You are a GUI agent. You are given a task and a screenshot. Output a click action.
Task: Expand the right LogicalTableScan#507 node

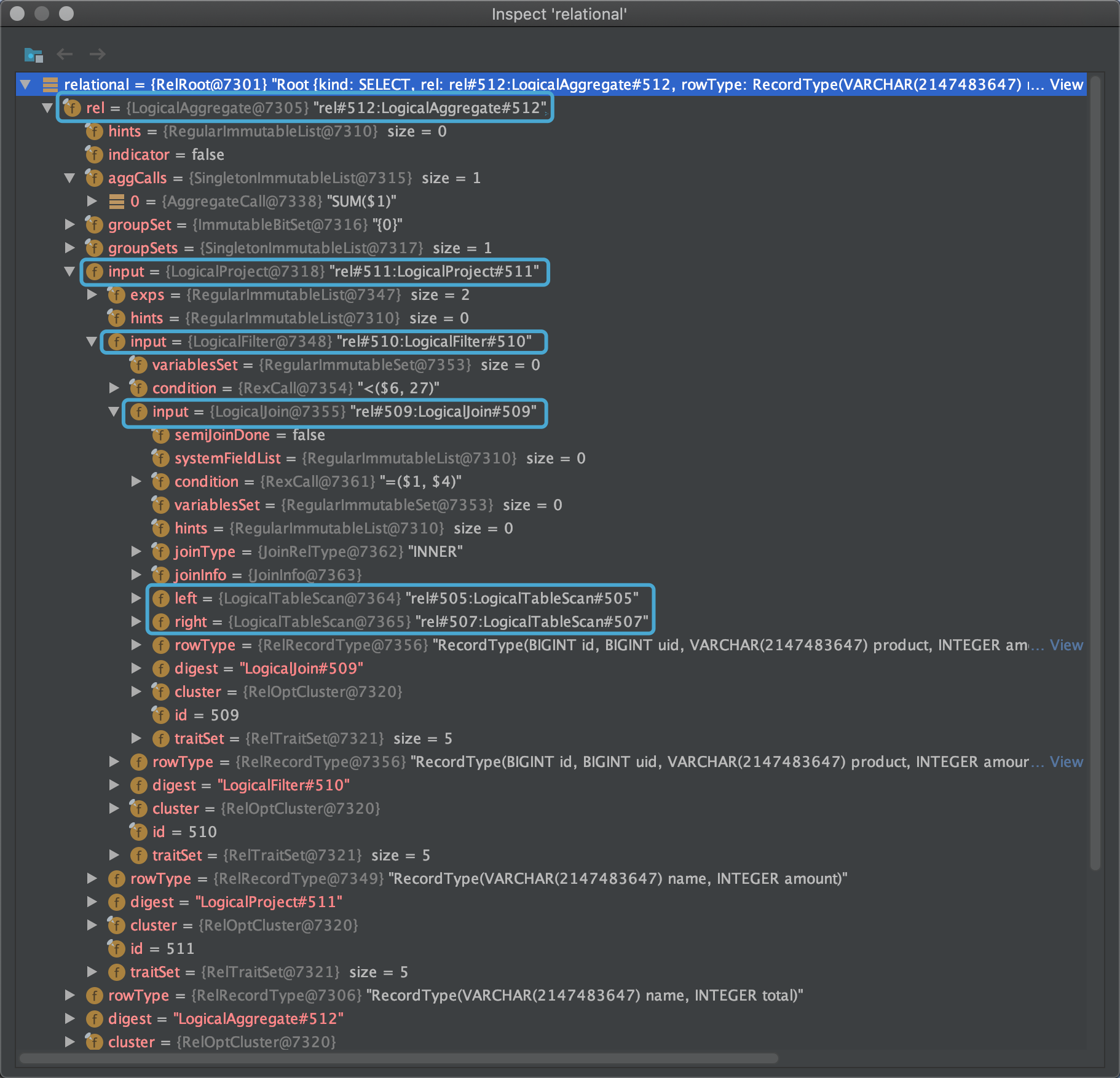[136, 621]
